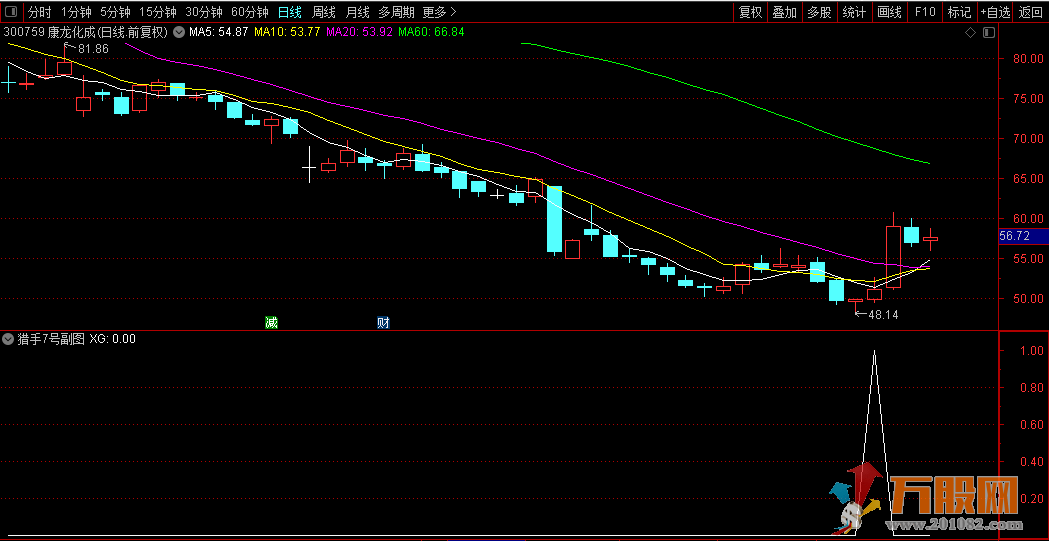Screen dimensions: 1049x541
Task: Select the 60分钟 period tab
Action: pos(250,11)
